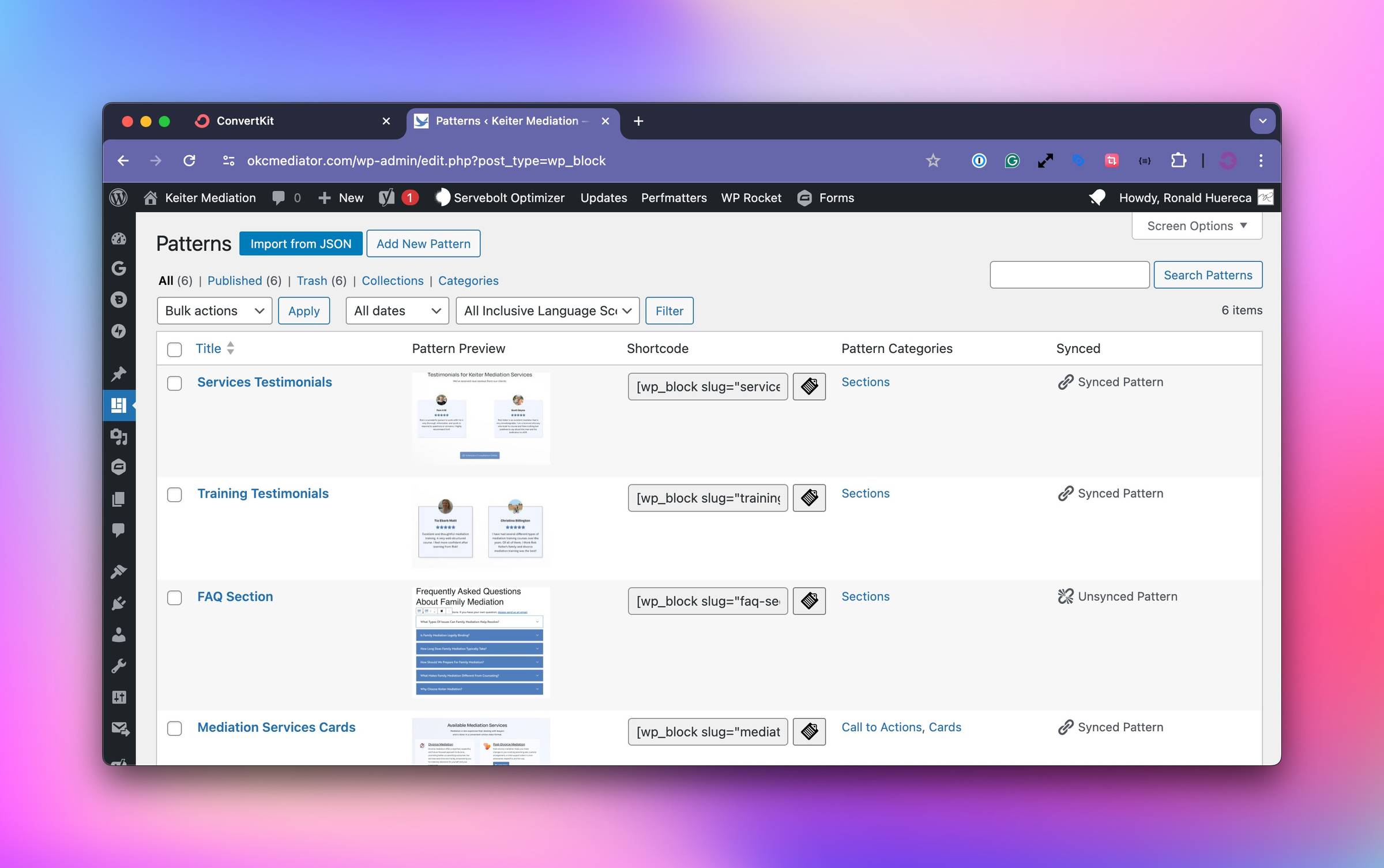
Task: Open Call to Actions category link
Action: 882,727
